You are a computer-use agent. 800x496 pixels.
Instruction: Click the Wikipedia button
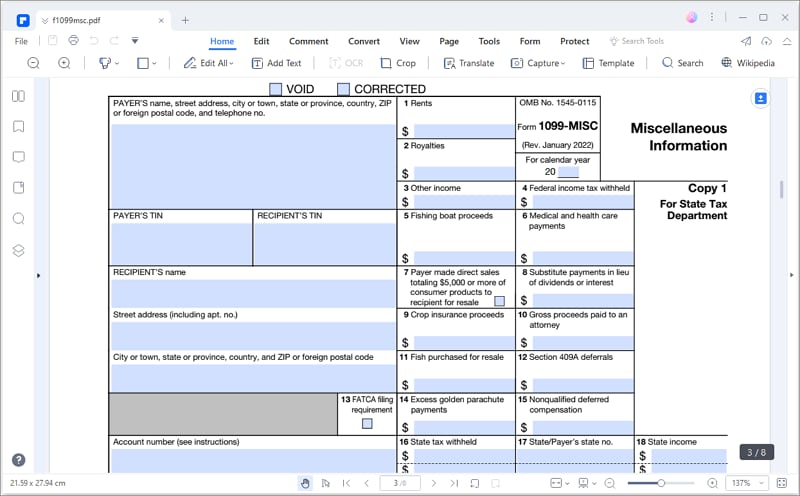(x=748, y=63)
